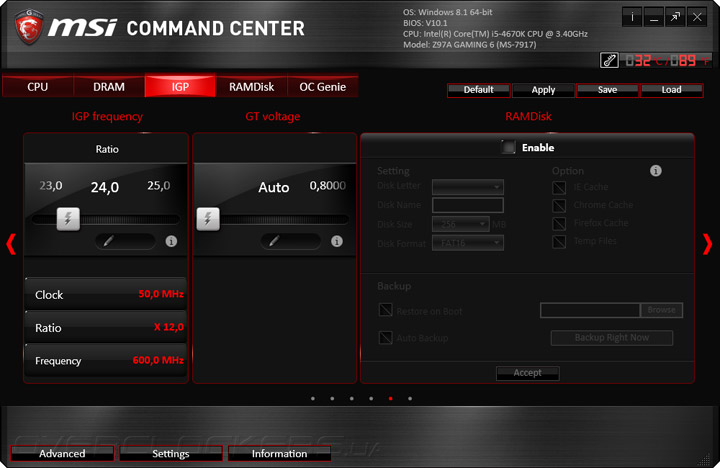Toggle the IE Cache checkbox
This screenshot has height=468, width=720.
click(559, 187)
